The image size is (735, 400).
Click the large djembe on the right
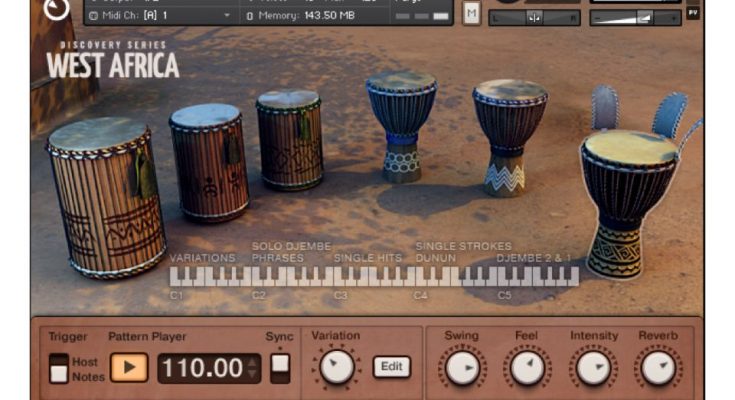[628, 200]
